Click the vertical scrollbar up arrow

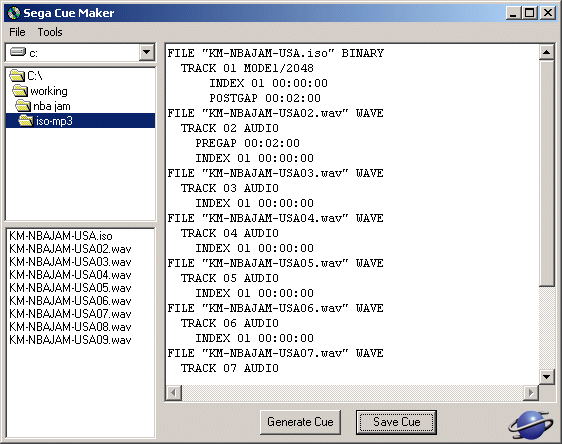[x=547, y=53]
